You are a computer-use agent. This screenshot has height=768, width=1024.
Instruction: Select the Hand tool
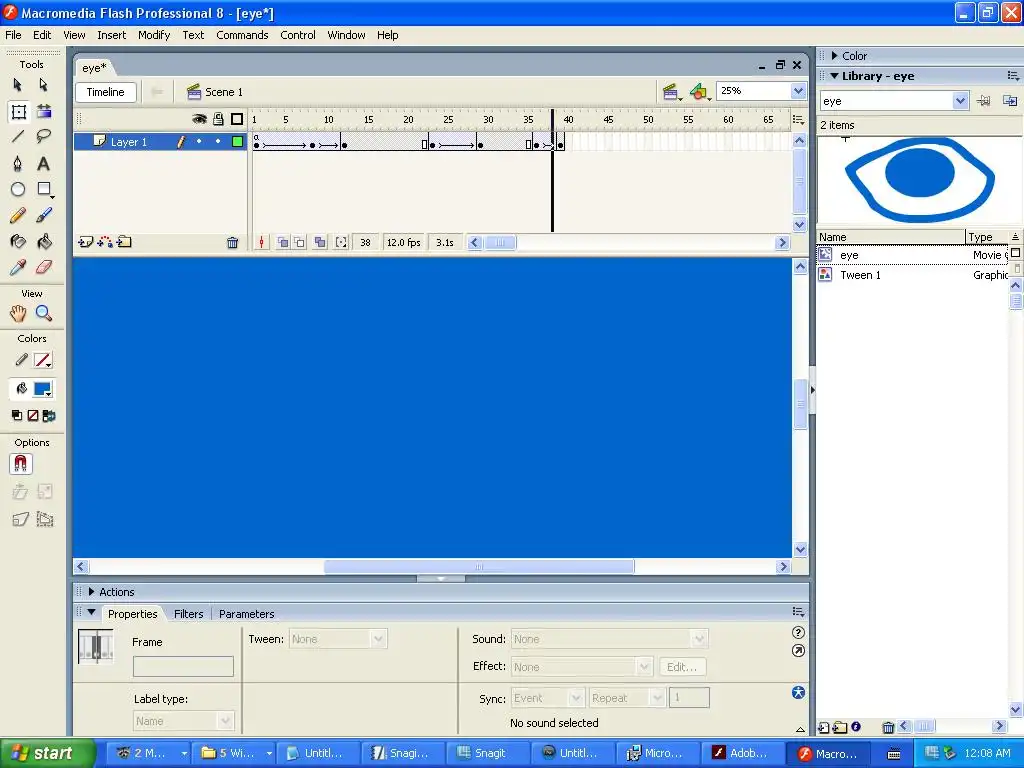18,313
